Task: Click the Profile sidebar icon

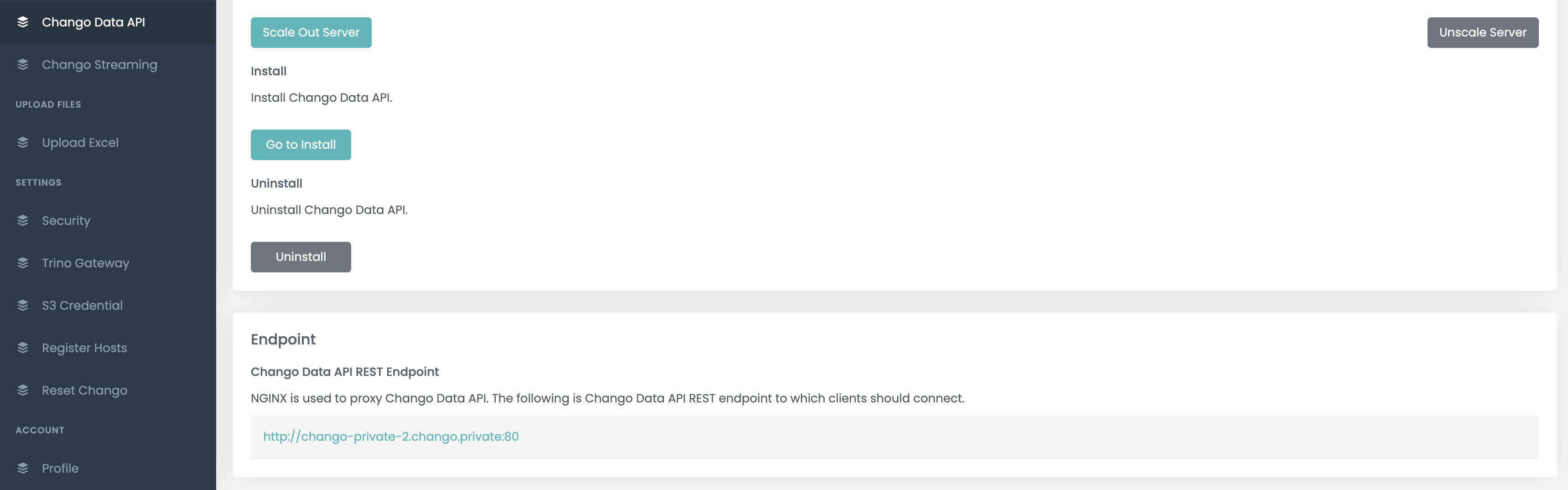Action: click(x=23, y=468)
